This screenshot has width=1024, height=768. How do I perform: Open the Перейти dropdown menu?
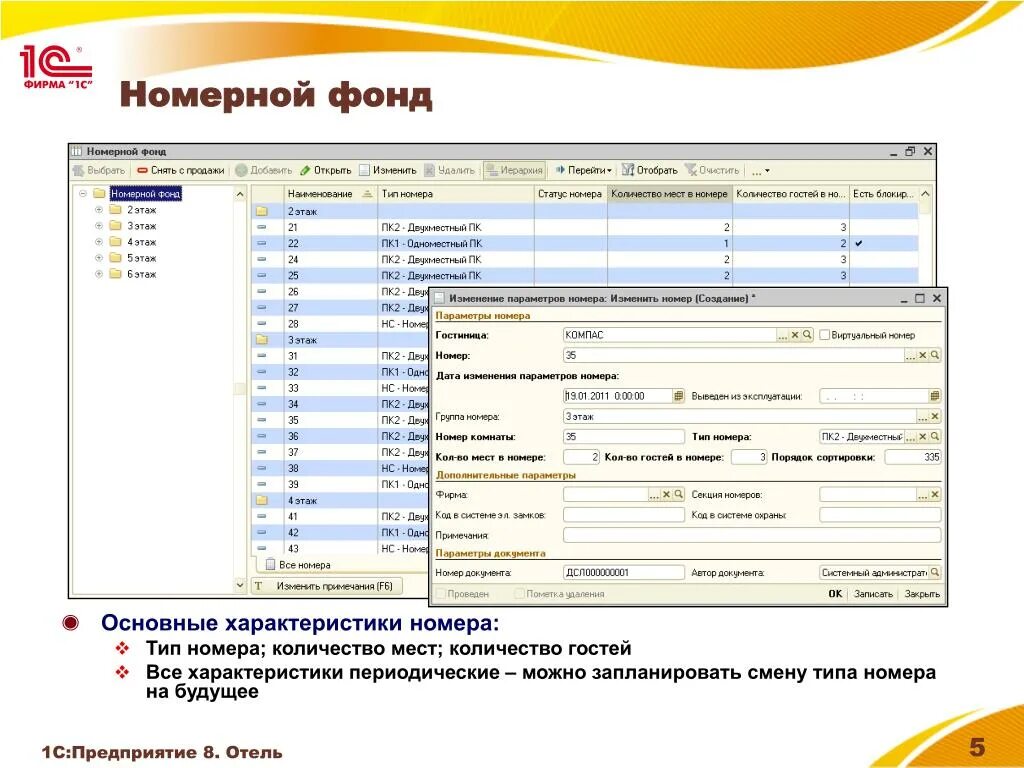click(583, 170)
